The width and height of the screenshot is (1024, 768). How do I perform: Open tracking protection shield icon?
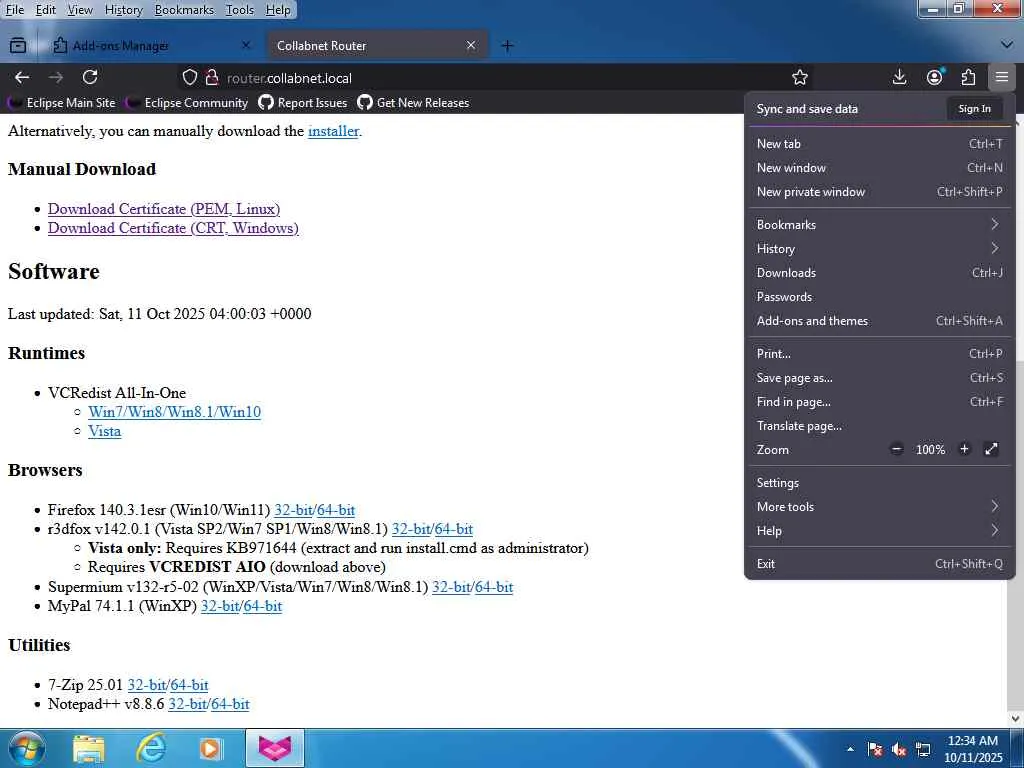click(x=189, y=78)
